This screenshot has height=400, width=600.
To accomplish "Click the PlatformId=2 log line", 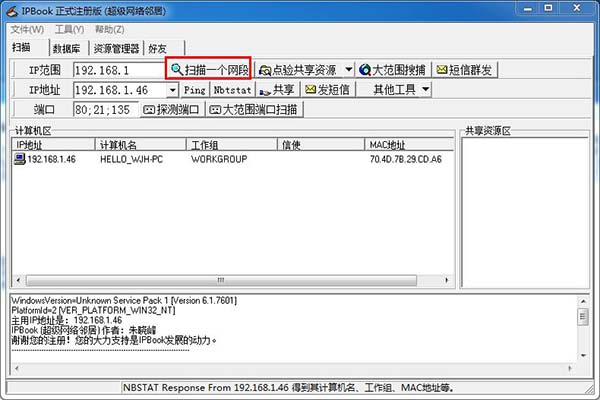I will pyautogui.click(x=93, y=310).
